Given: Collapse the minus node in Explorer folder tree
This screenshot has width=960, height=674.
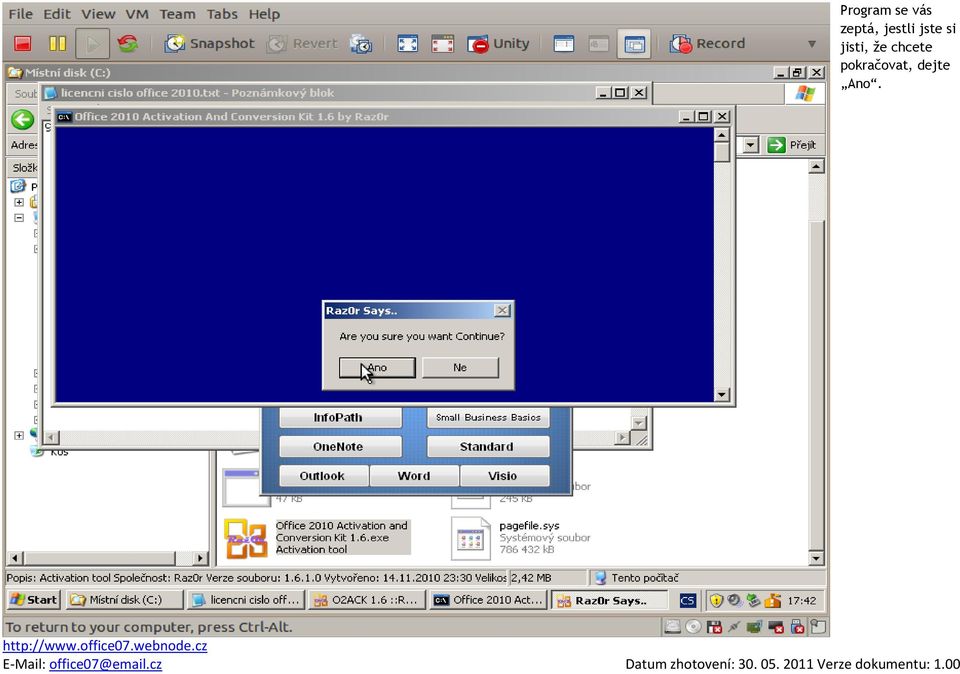Looking at the screenshot, I should pos(19,217).
